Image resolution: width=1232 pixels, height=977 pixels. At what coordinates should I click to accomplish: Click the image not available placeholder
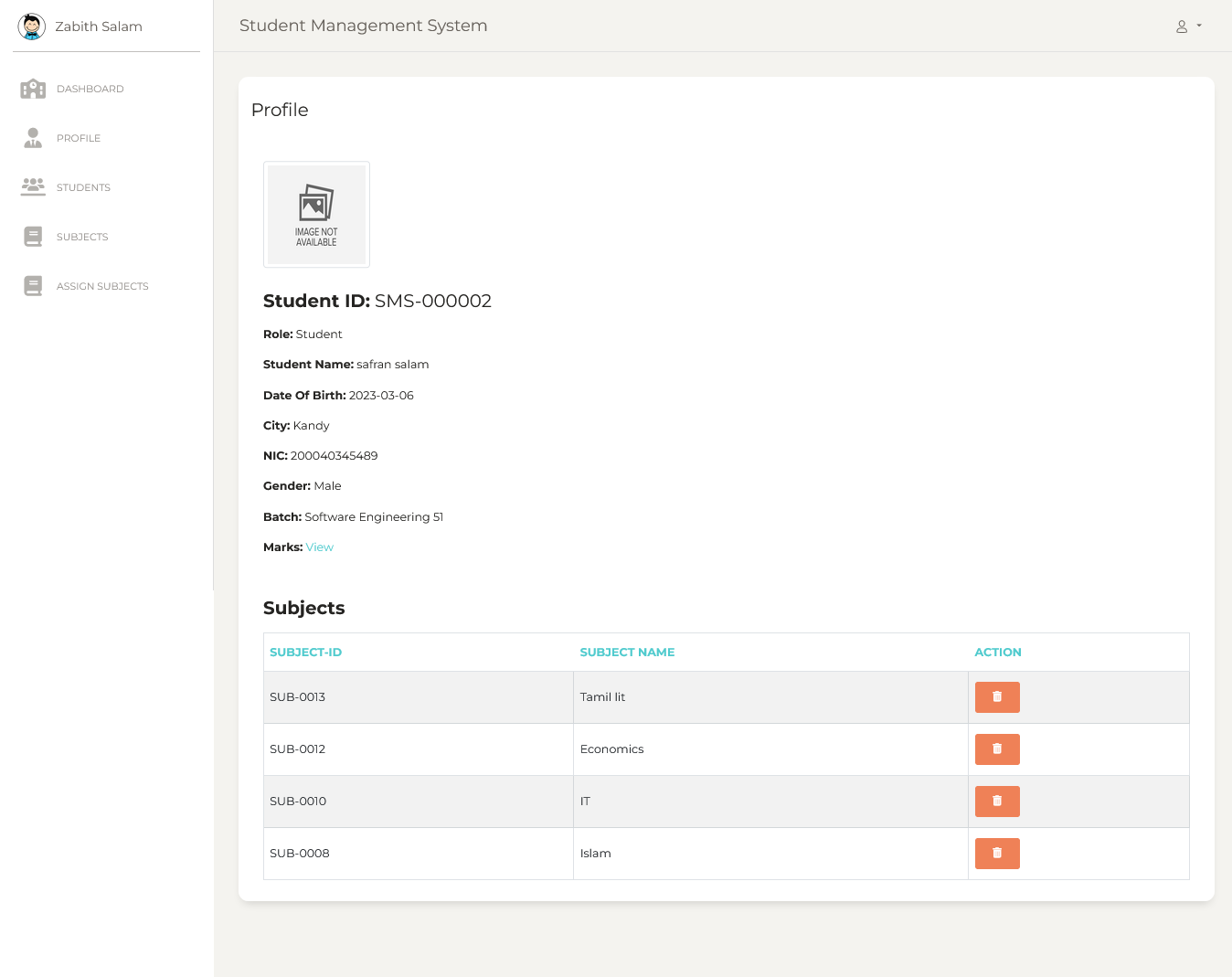[316, 214]
